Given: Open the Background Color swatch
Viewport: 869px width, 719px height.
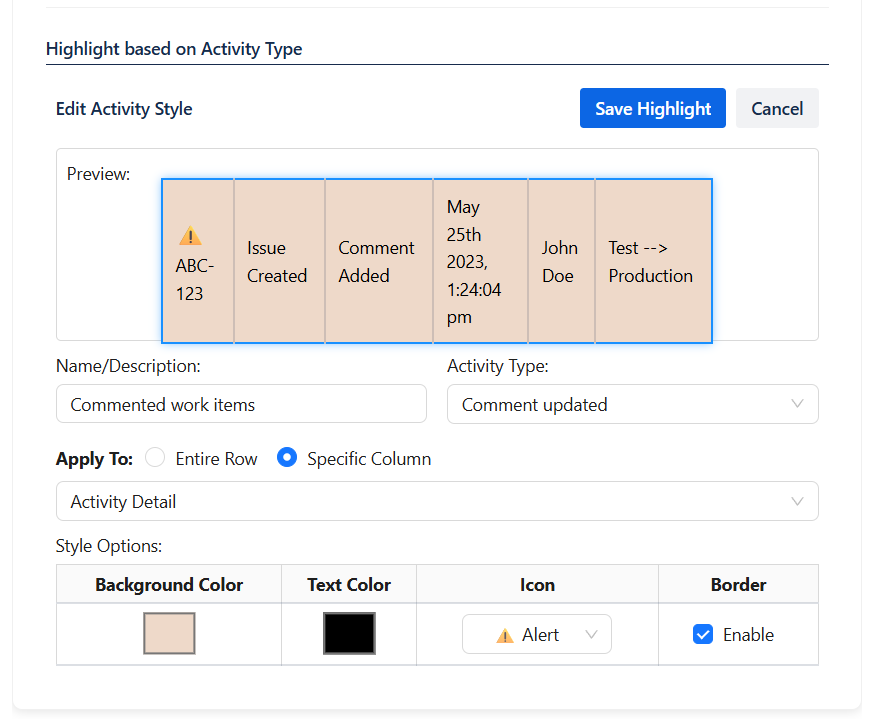Looking at the screenshot, I should coord(169,634).
